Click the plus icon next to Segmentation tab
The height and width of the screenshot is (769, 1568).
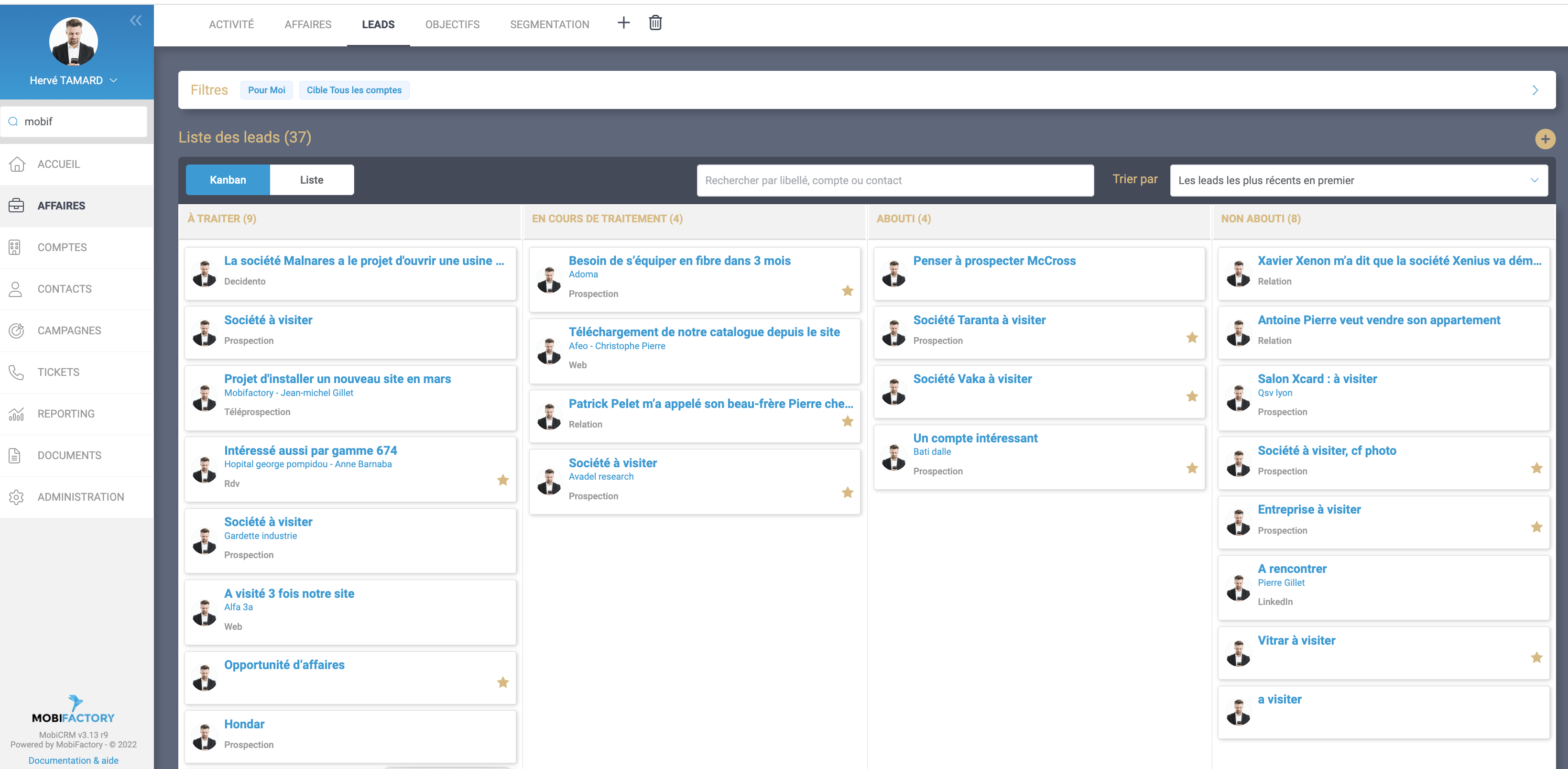623,23
